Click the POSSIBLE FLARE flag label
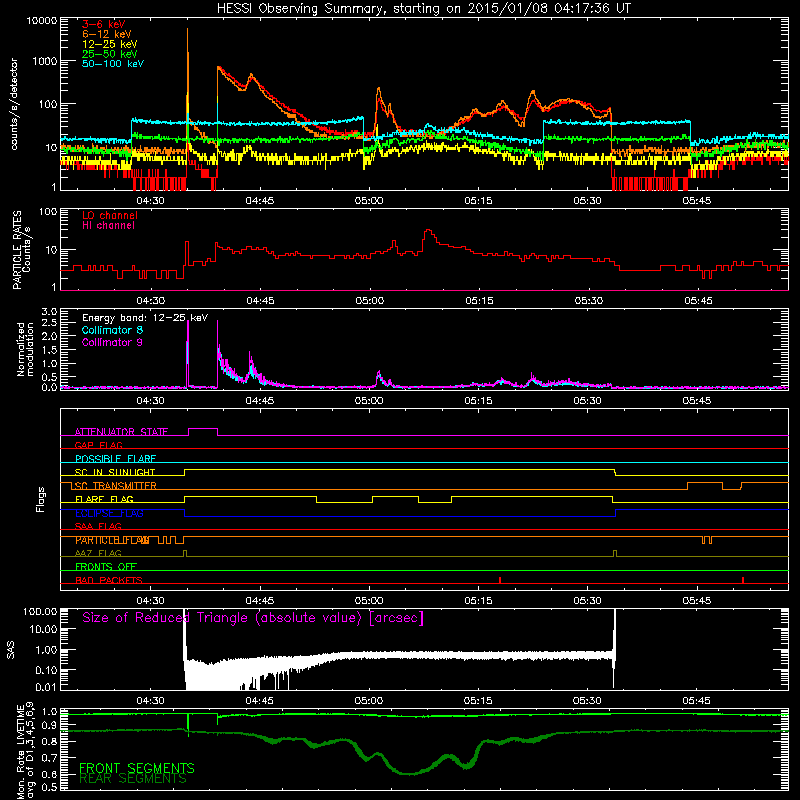Image resolution: width=800 pixels, height=800 pixels. (x=115, y=459)
